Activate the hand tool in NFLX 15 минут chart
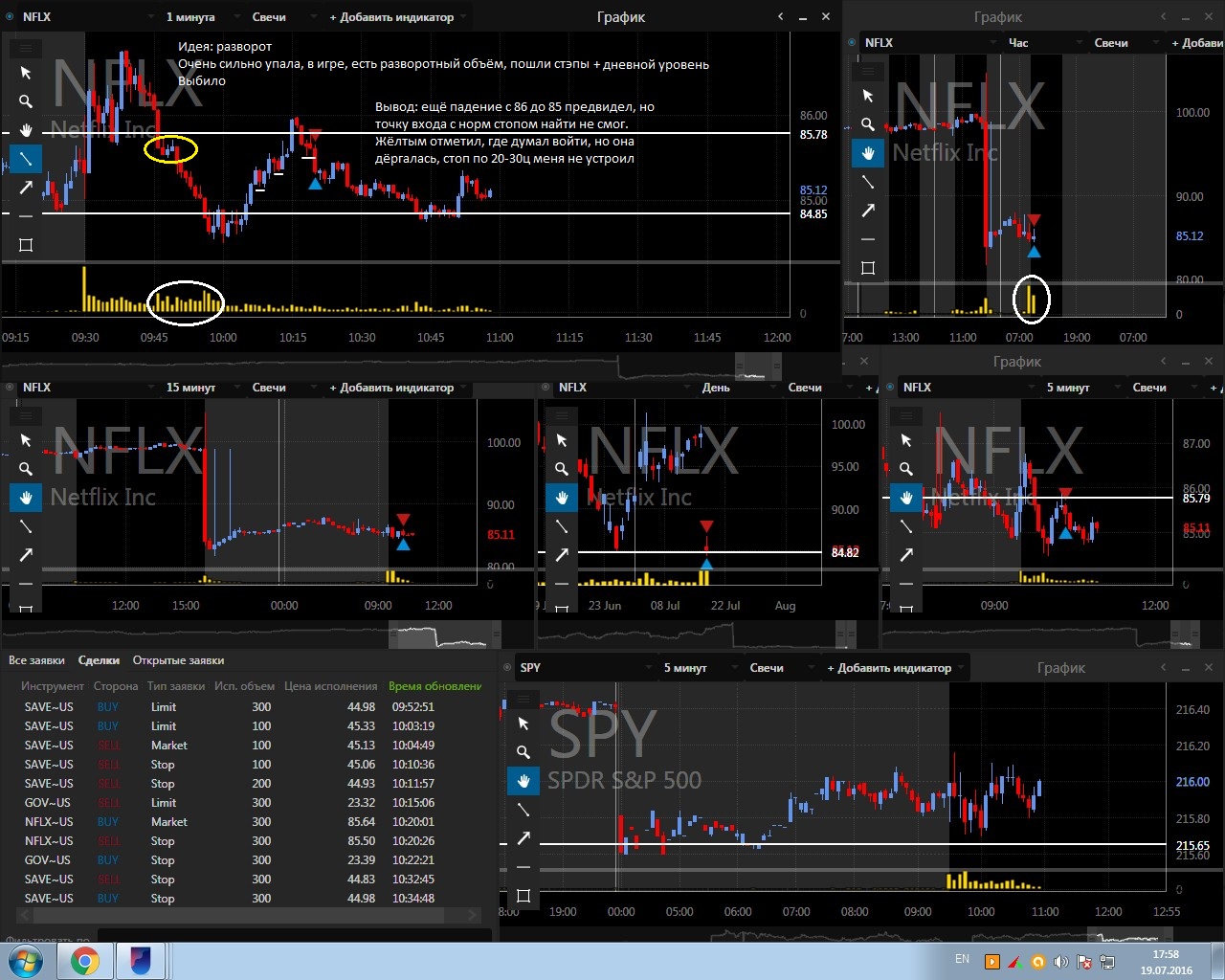Image resolution: width=1225 pixels, height=980 pixels. click(26, 498)
